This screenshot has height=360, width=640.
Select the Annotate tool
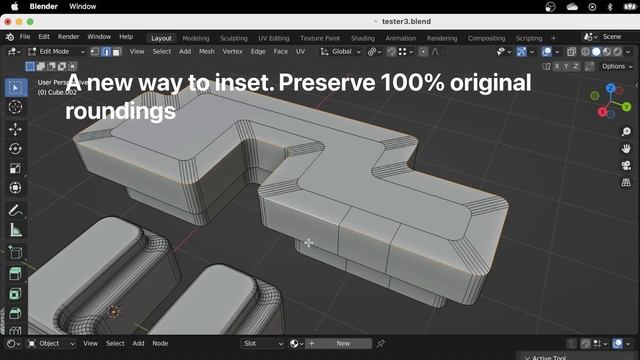[x=16, y=211]
